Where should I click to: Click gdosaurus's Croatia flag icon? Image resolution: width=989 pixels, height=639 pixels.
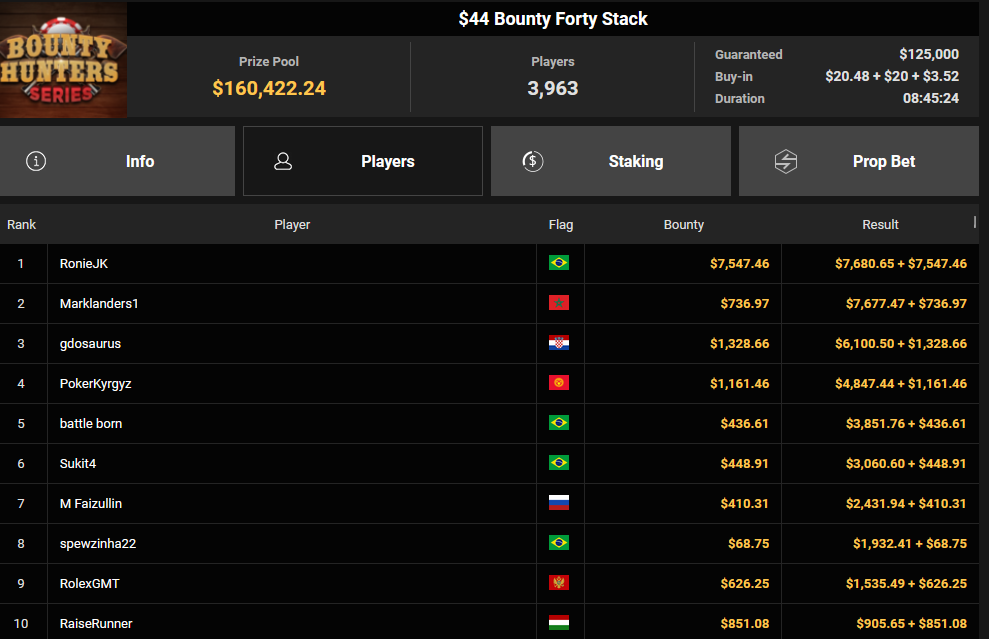[x=559, y=343]
